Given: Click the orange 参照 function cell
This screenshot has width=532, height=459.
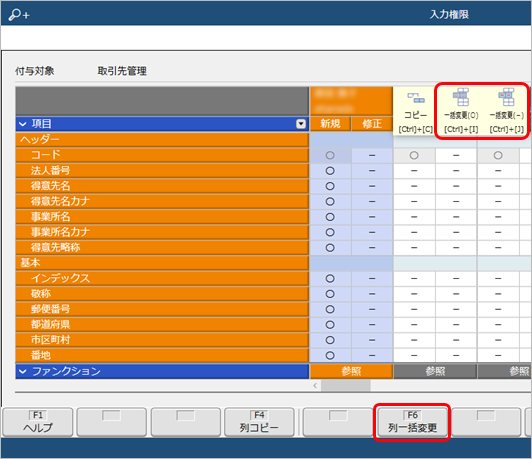Looking at the screenshot, I should coord(351,371).
